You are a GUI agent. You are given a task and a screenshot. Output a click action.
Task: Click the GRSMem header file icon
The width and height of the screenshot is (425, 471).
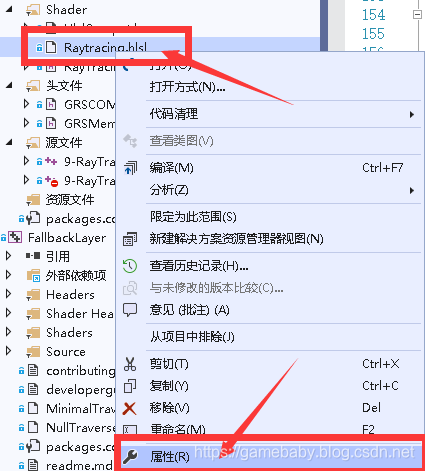pyautogui.click(x=51, y=123)
